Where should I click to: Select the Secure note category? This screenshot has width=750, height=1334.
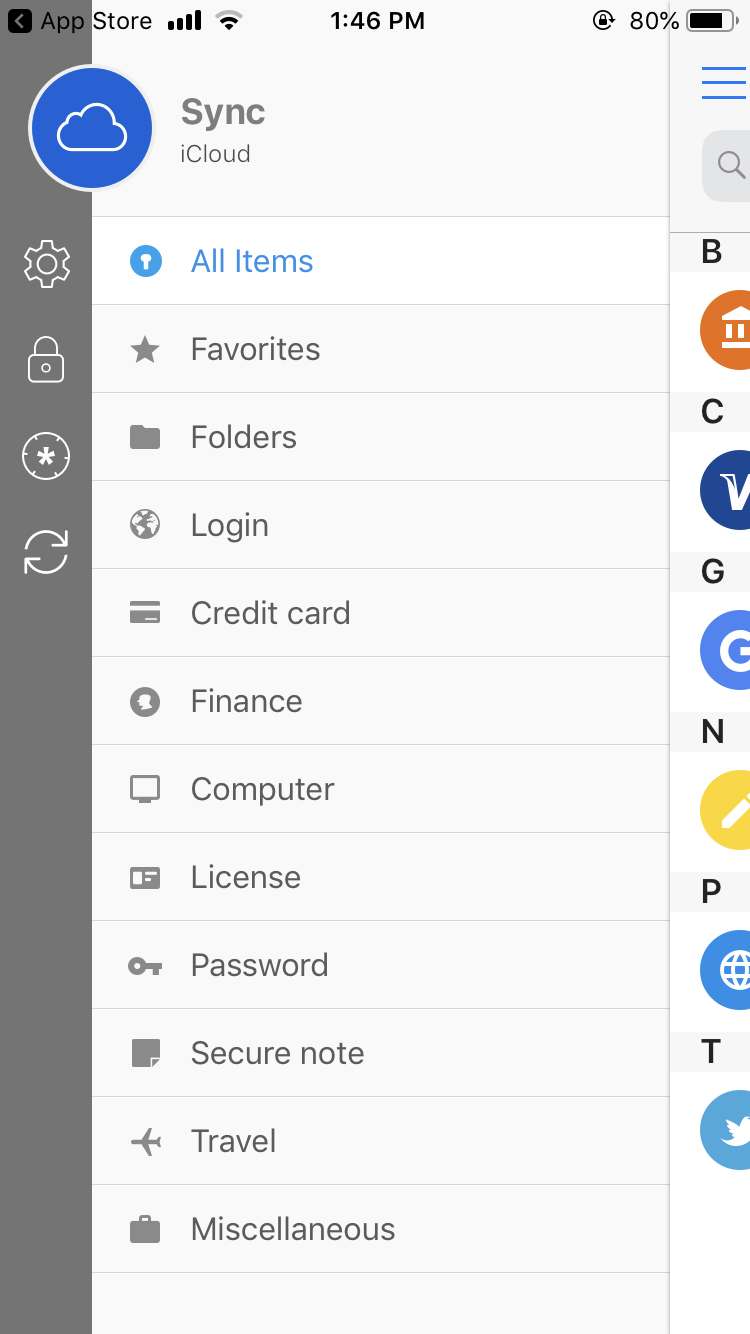tap(277, 1053)
